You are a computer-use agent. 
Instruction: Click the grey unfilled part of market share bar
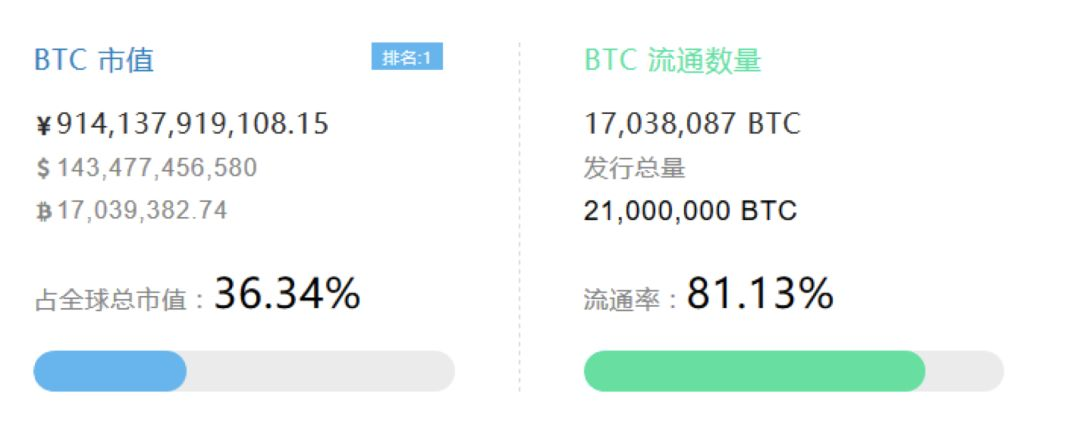tap(320, 371)
